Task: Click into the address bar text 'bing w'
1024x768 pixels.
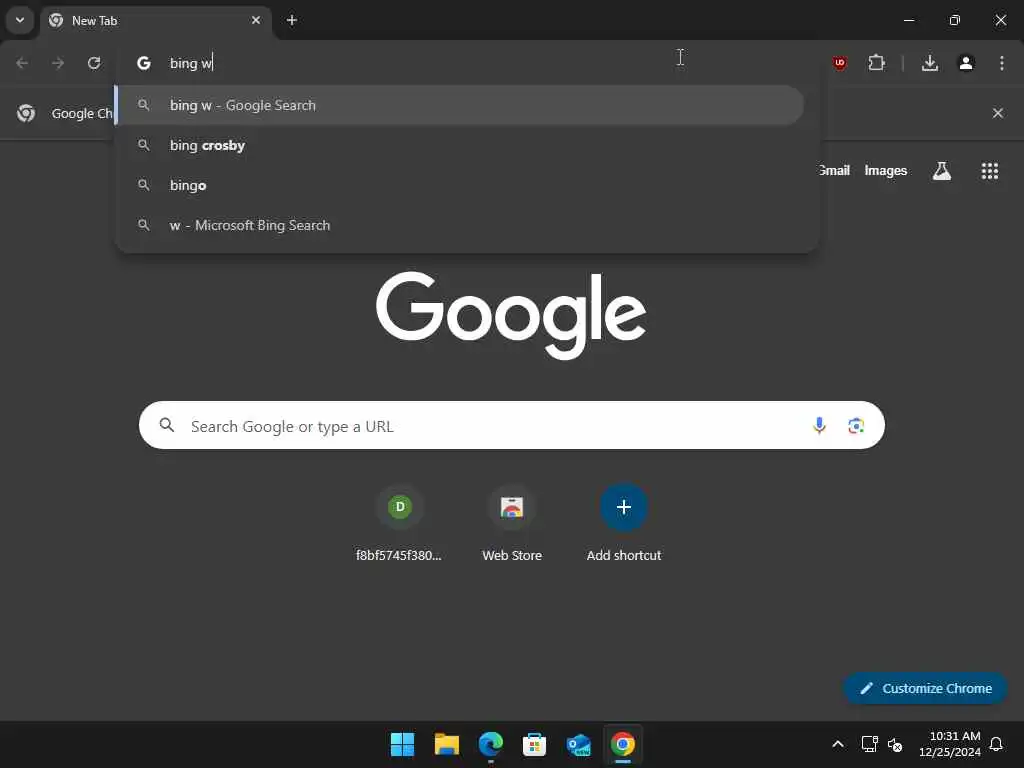Action: 191,63
